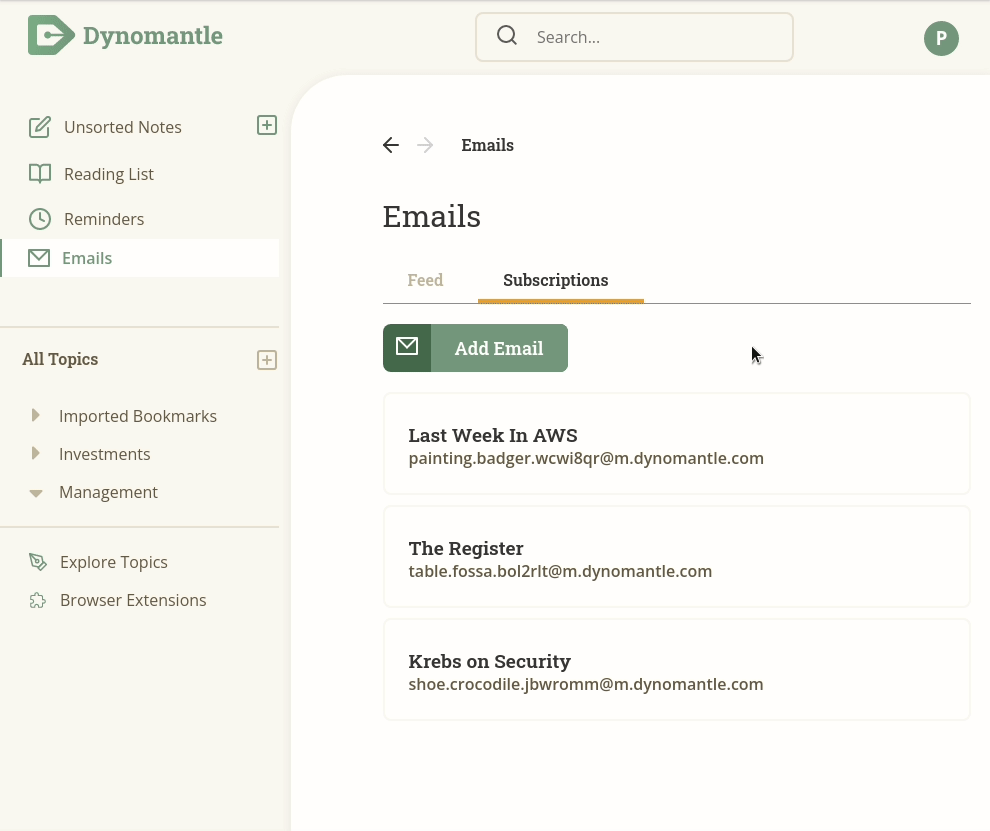Click the Dynomantle brand name
Image resolution: width=990 pixels, height=831 pixels.
pyautogui.click(x=153, y=36)
